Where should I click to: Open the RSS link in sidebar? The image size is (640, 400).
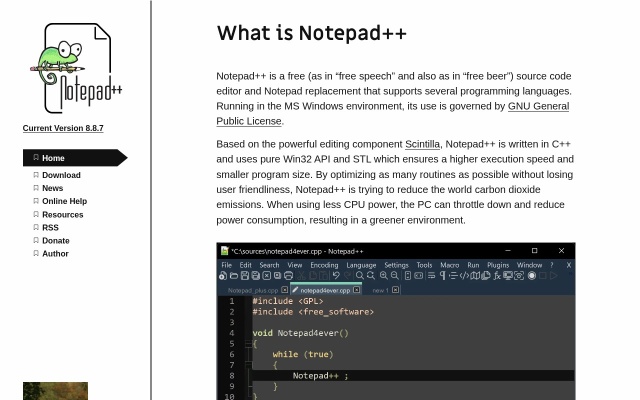(50, 227)
